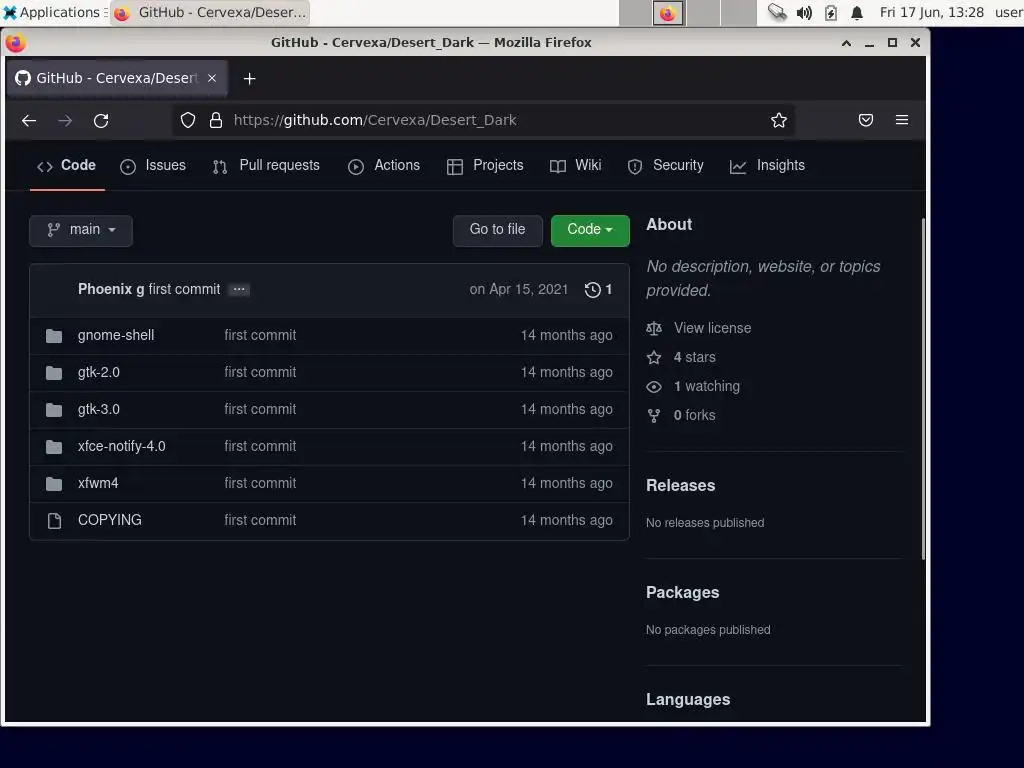Click the power manager battery icon

[x=831, y=12]
